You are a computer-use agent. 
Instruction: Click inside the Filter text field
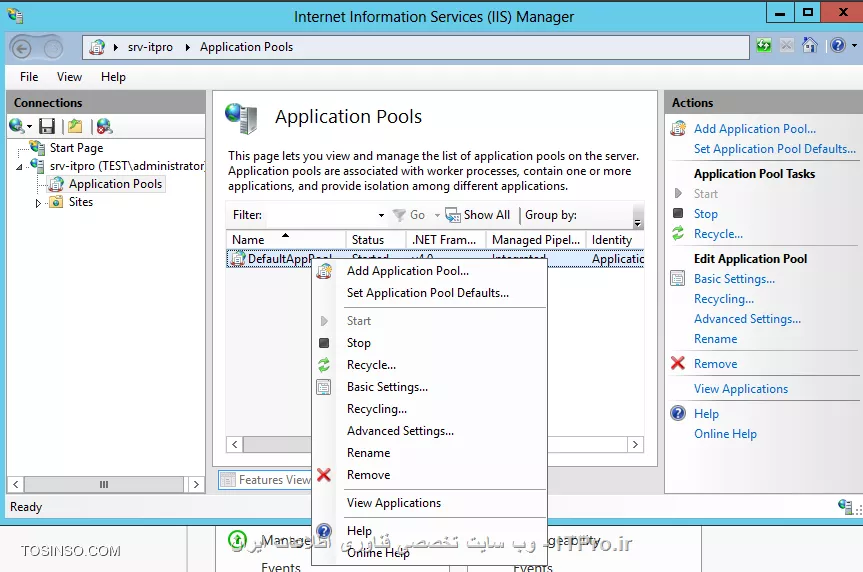(x=320, y=215)
